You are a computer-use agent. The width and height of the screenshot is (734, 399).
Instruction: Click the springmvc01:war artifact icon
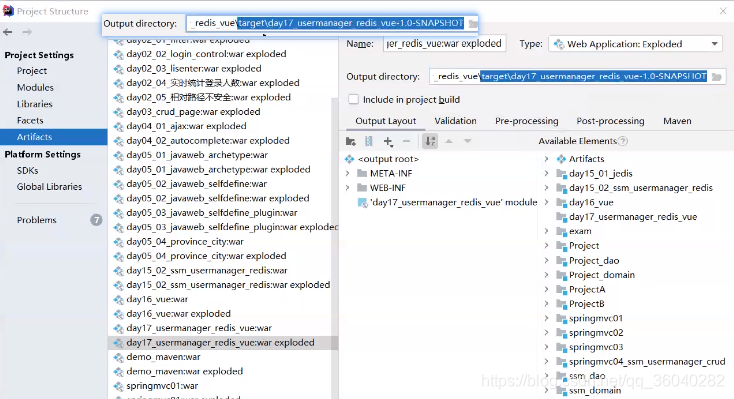[118, 386]
